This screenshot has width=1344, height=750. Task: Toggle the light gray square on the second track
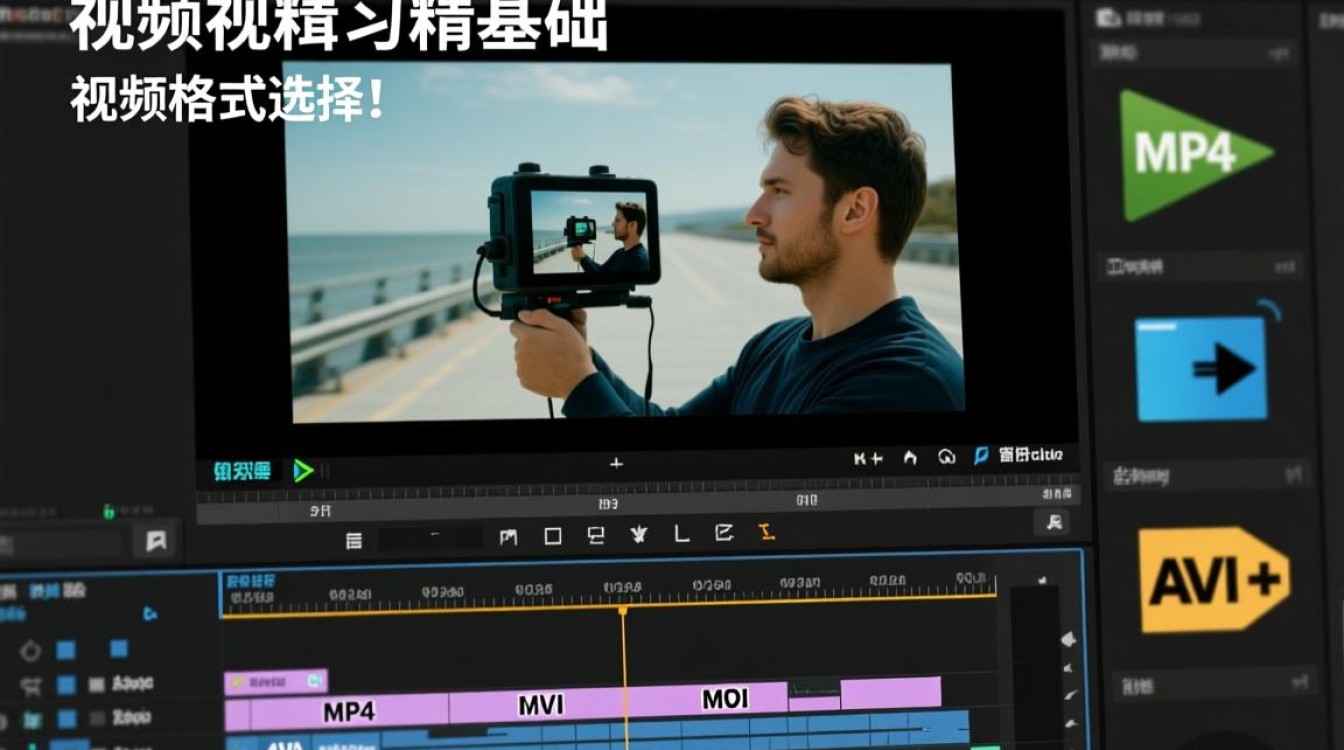coord(96,685)
